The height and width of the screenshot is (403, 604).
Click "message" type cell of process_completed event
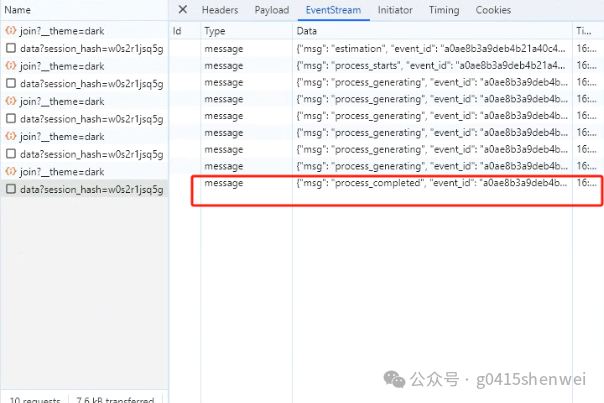[x=224, y=183]
